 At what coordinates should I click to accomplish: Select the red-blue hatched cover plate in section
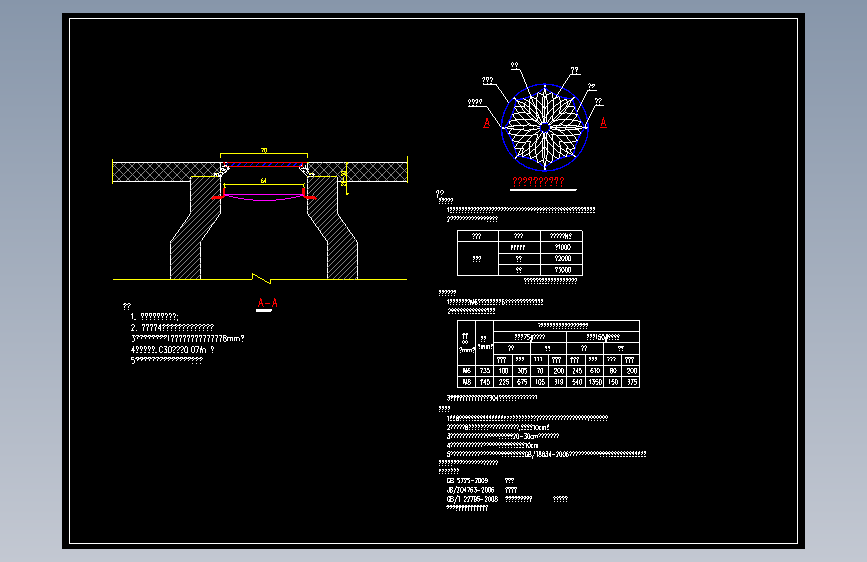264,164
